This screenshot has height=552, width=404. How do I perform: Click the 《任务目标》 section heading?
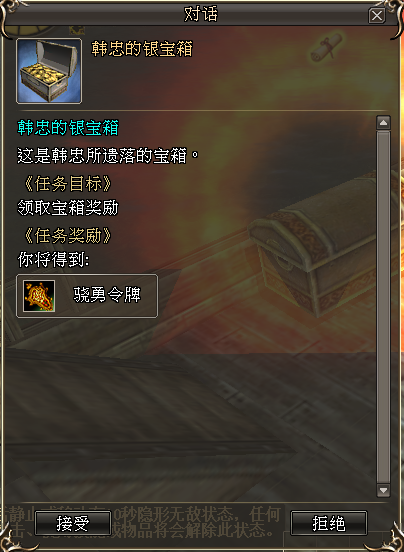(68, 184)
